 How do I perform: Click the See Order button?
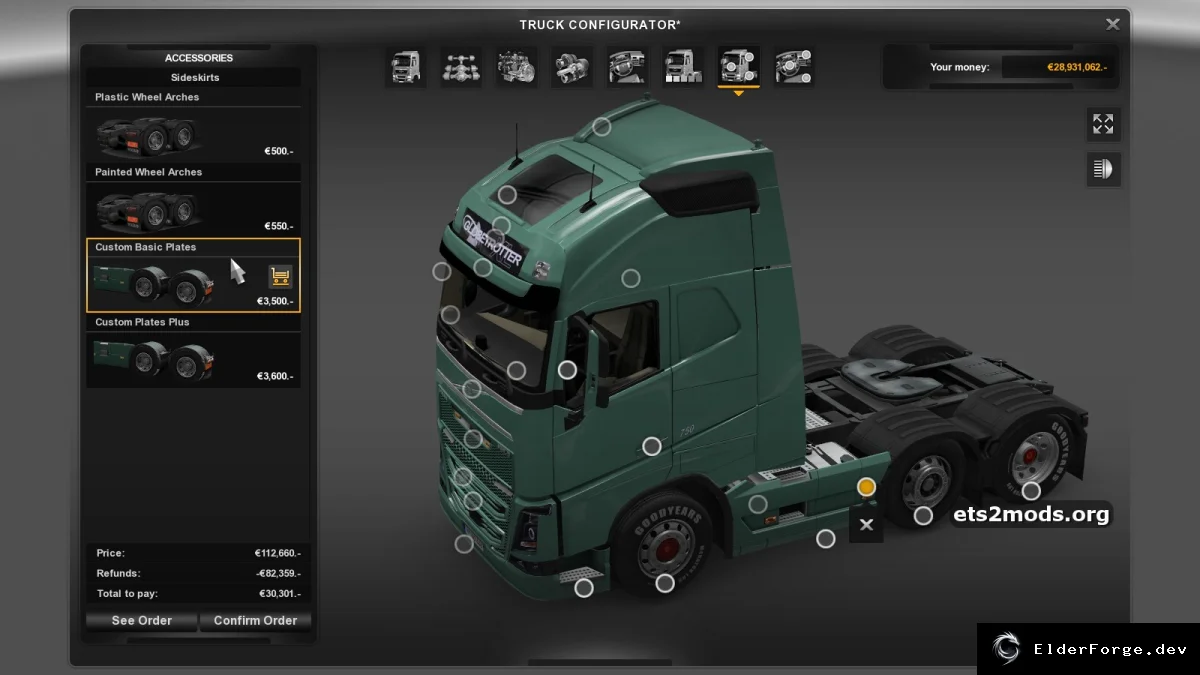(141, 620)
